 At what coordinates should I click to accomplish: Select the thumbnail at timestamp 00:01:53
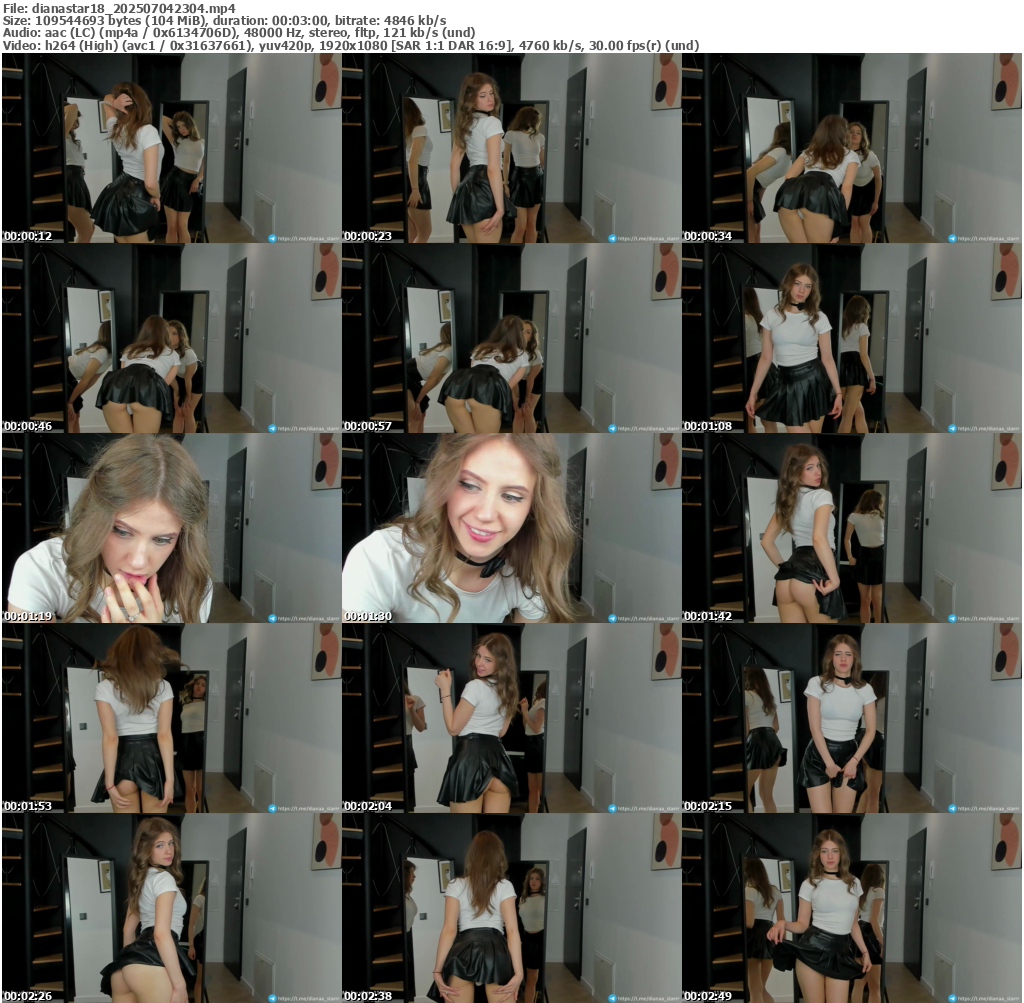171,718
